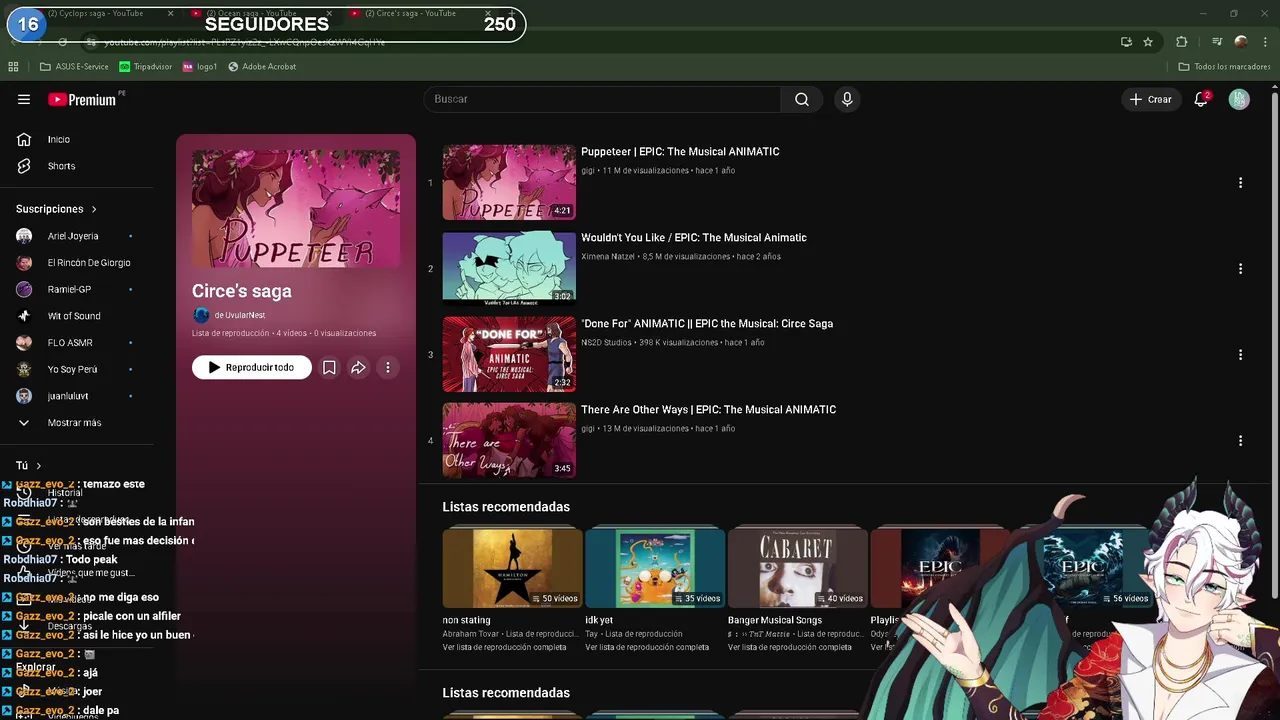The width and height of the screenshot is (1280, 720).
Task: Open Done For ANIMATIC thumbnail
Action: tap(509, 354)
